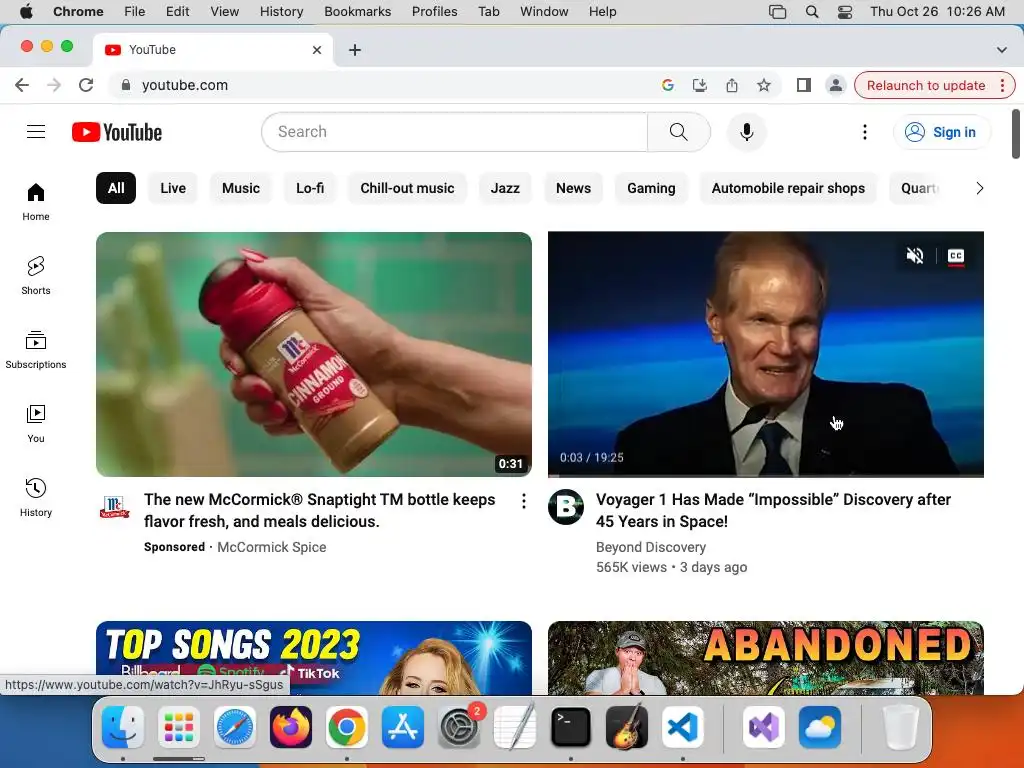Open Top Songs 2023 thumbnail
1024x768 pixels.
click(x=314, y=658)
